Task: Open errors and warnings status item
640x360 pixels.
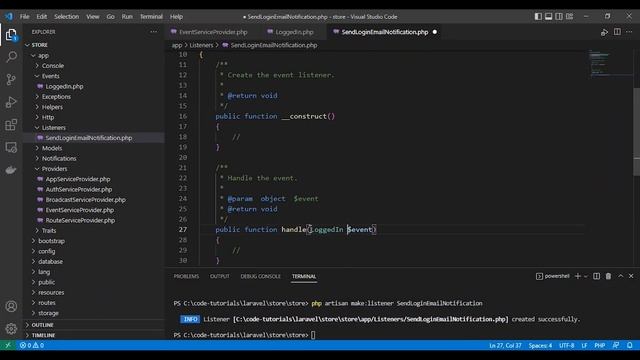Action: 32,345
